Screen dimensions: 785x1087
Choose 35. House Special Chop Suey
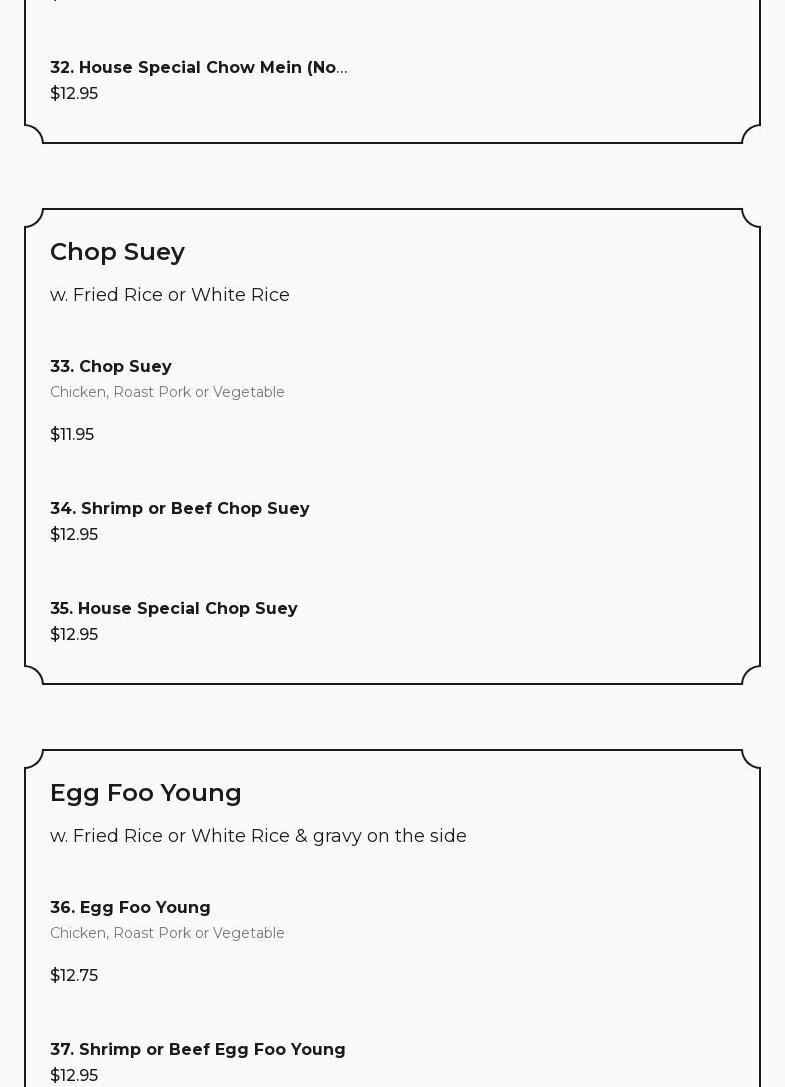tap(174, 608)
